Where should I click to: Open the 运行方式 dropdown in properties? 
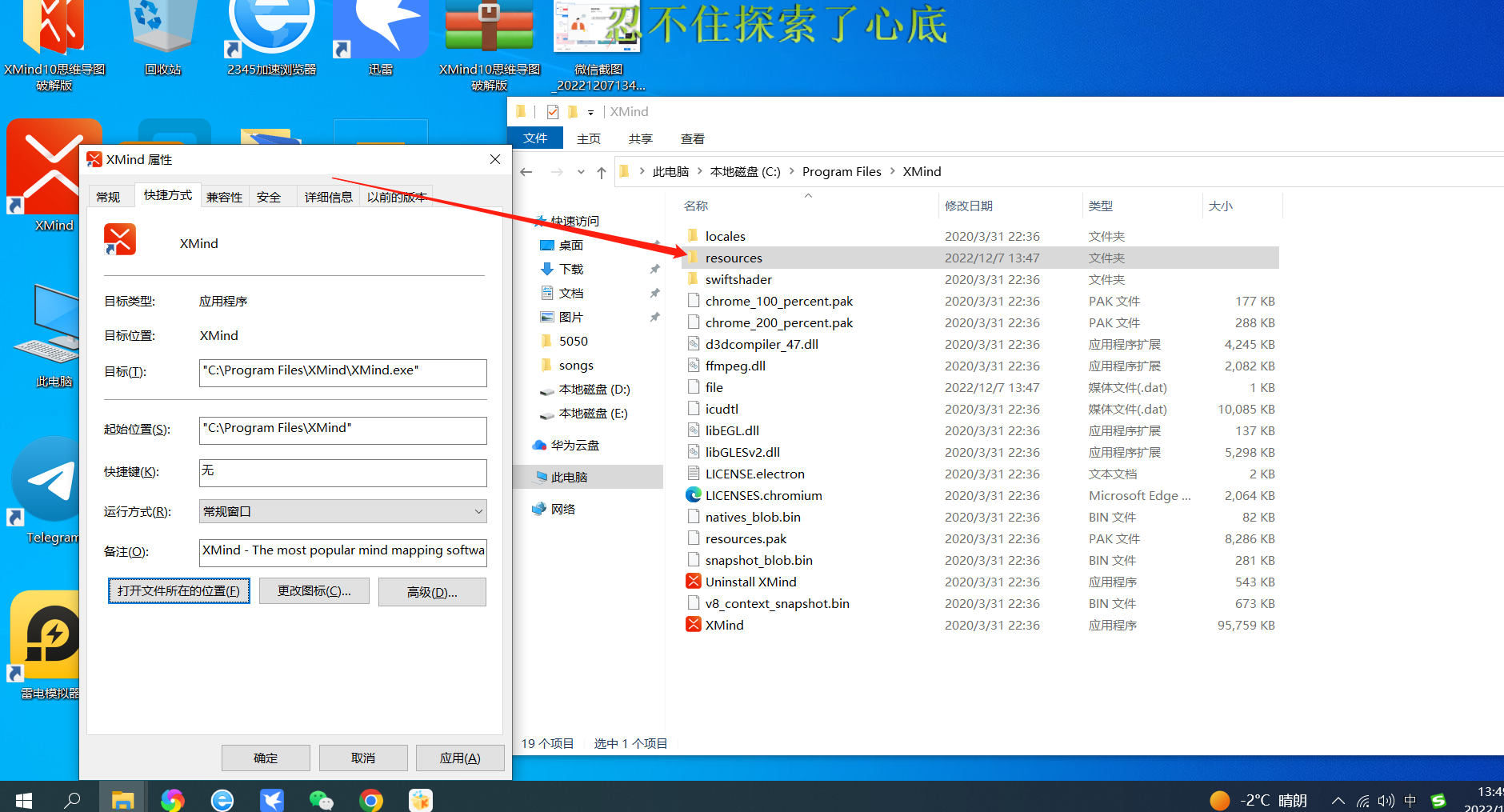tap(478, 511)
